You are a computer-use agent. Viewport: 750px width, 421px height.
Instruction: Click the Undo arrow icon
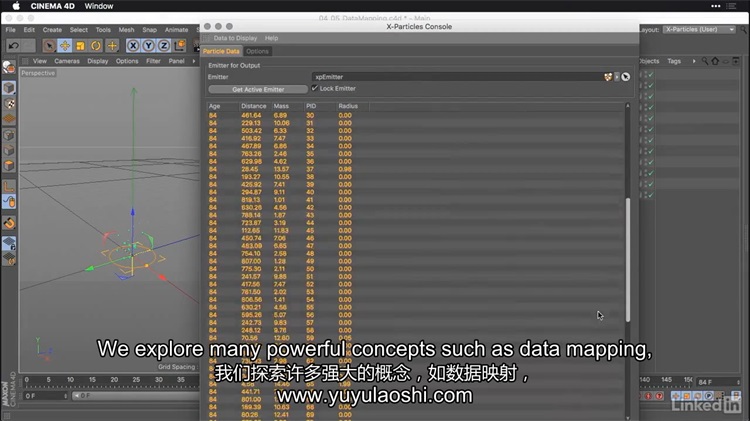pyautogui.click(x=13, y=46)
